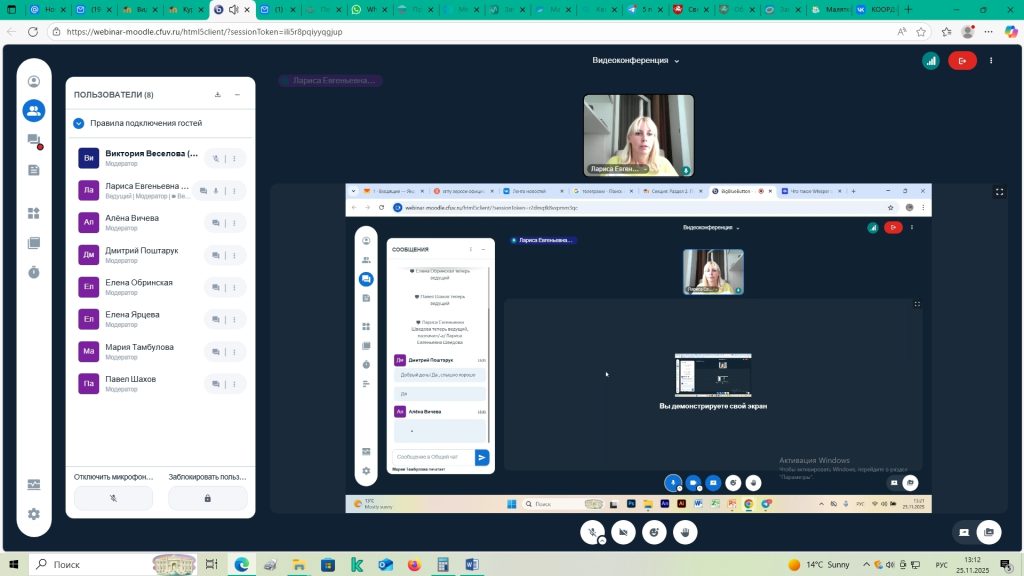Viewport: 1024px width, 576px height.
Task: Click the Windows taskbar search box
Action: click(90, 565)
